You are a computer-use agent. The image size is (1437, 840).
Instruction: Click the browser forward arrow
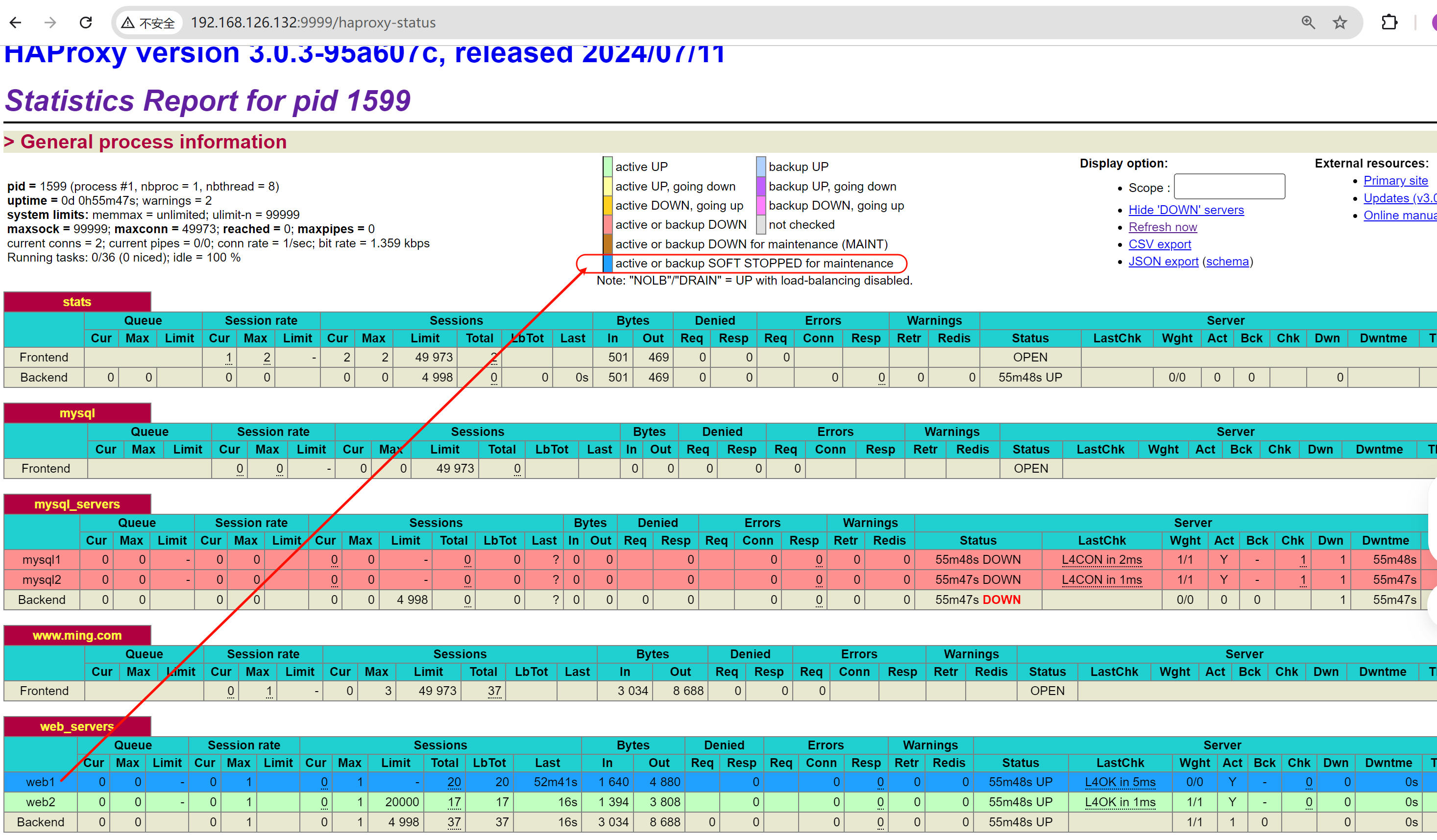click(50, 22)
